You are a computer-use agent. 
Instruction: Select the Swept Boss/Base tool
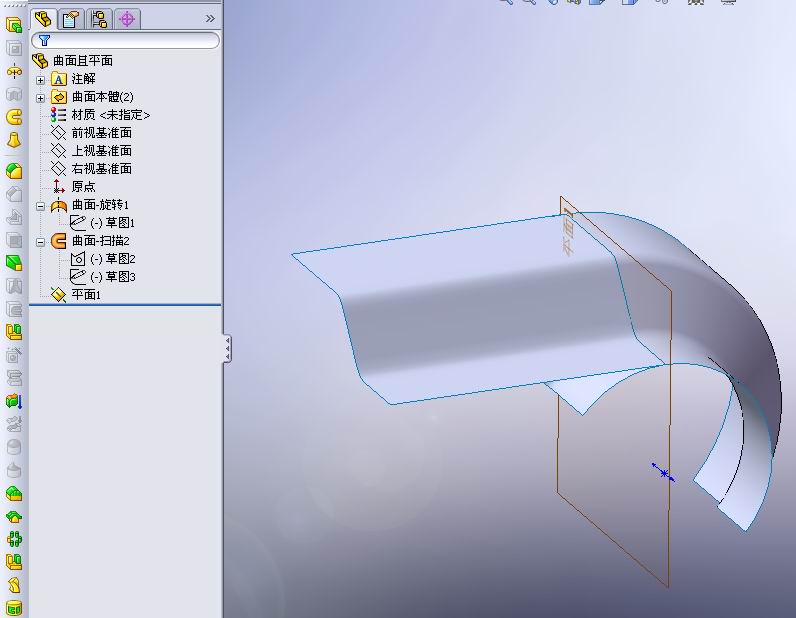(x=14, y=117)
